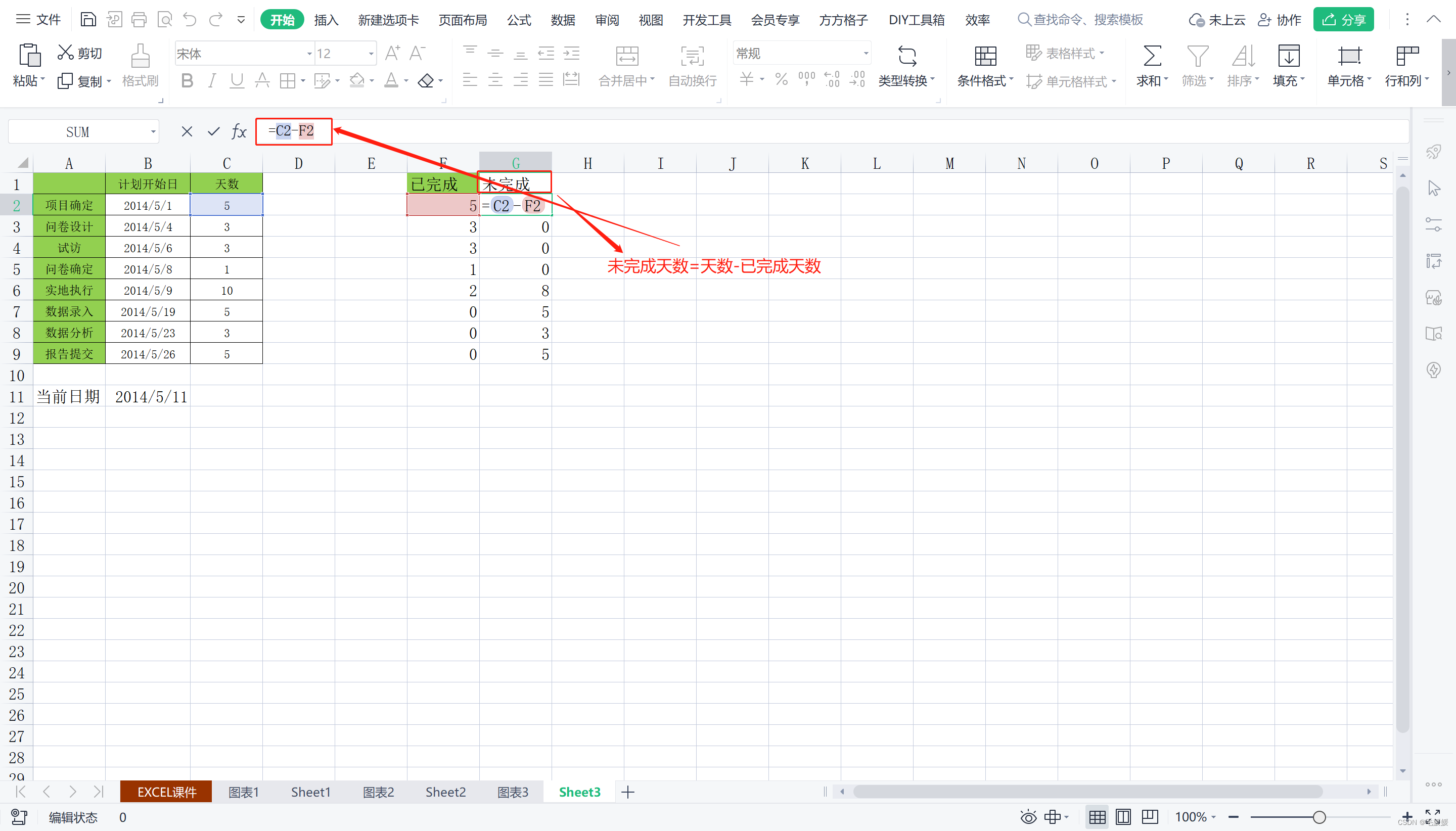Viewport: 1456px width, 831px height.
Task: Confirm the formula with the checkmark button
Action: click(x=213, y=132)
